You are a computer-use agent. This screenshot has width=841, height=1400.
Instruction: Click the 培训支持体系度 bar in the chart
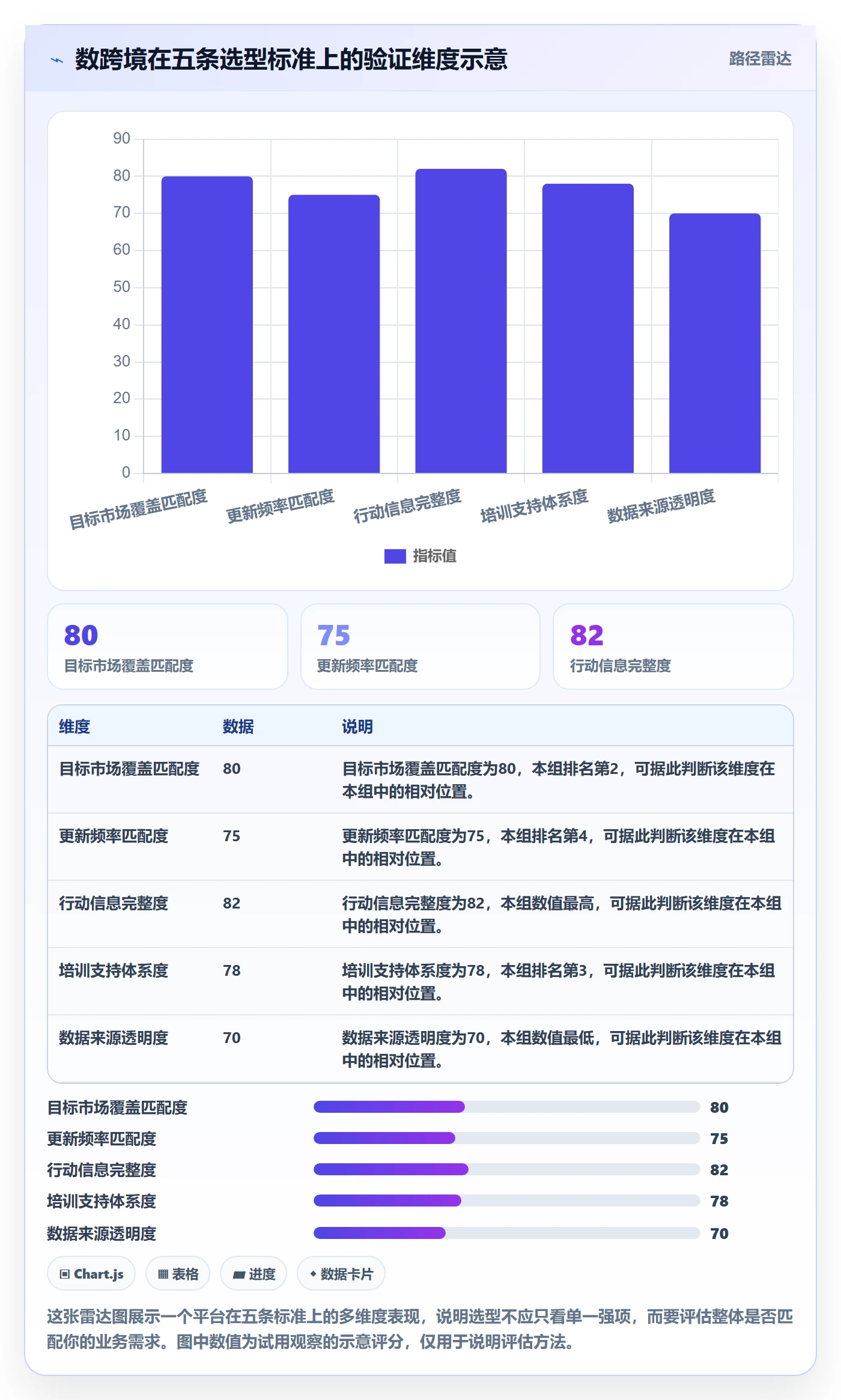point(588,328)
